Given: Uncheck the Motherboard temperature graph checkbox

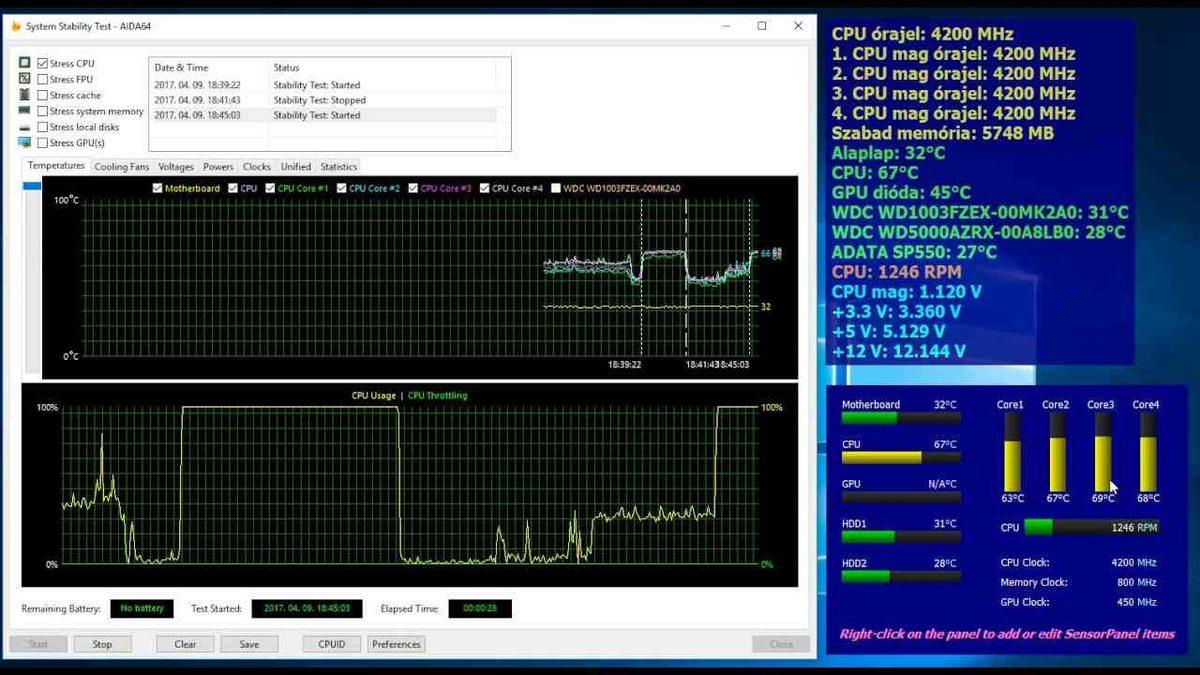Looking at the screenshot, I should tap(156, 188).
